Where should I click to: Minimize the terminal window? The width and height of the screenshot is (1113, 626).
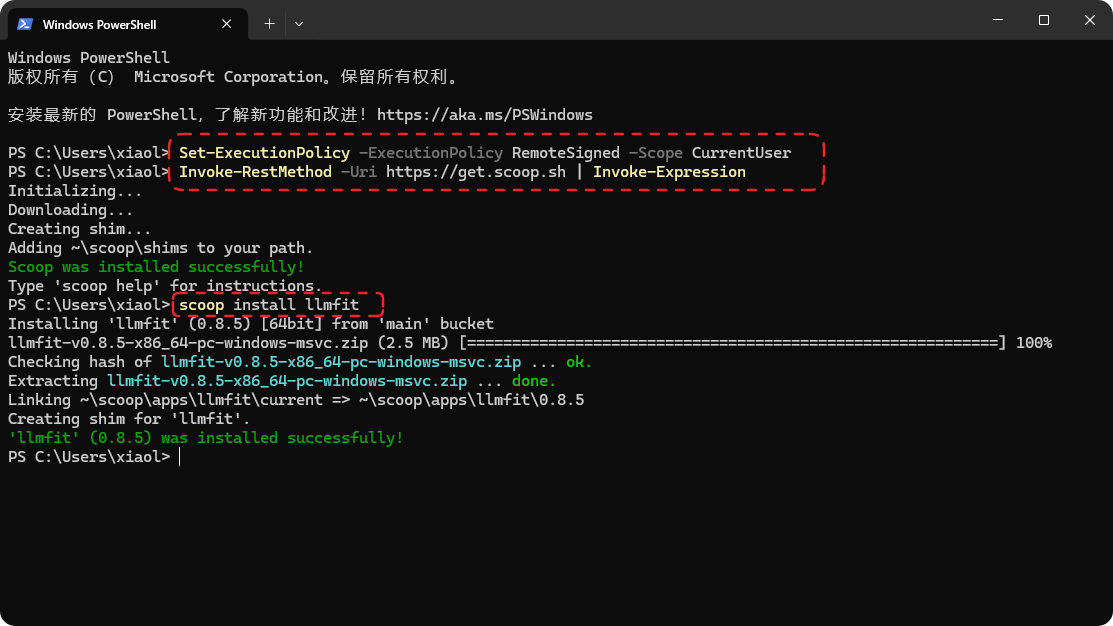tap(997, 20)
